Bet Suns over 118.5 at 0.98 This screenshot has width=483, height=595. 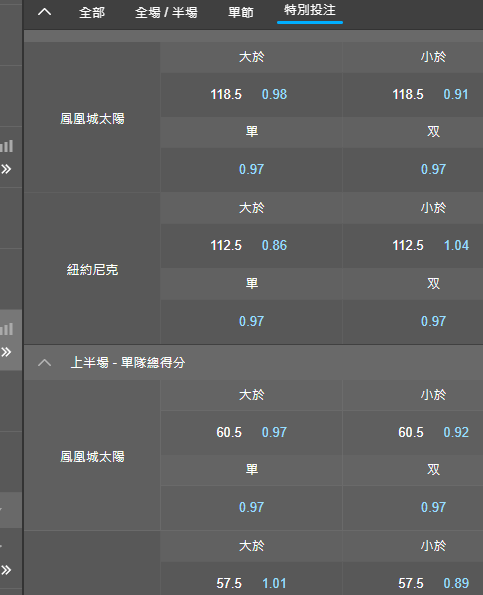(251, 94)
